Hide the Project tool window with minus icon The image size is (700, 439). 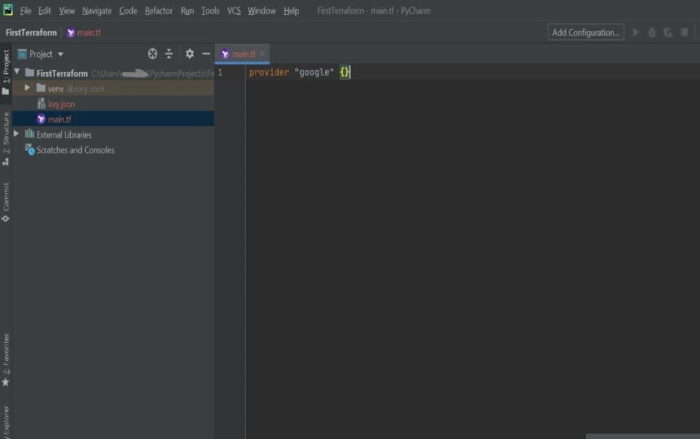click(206, 54)
